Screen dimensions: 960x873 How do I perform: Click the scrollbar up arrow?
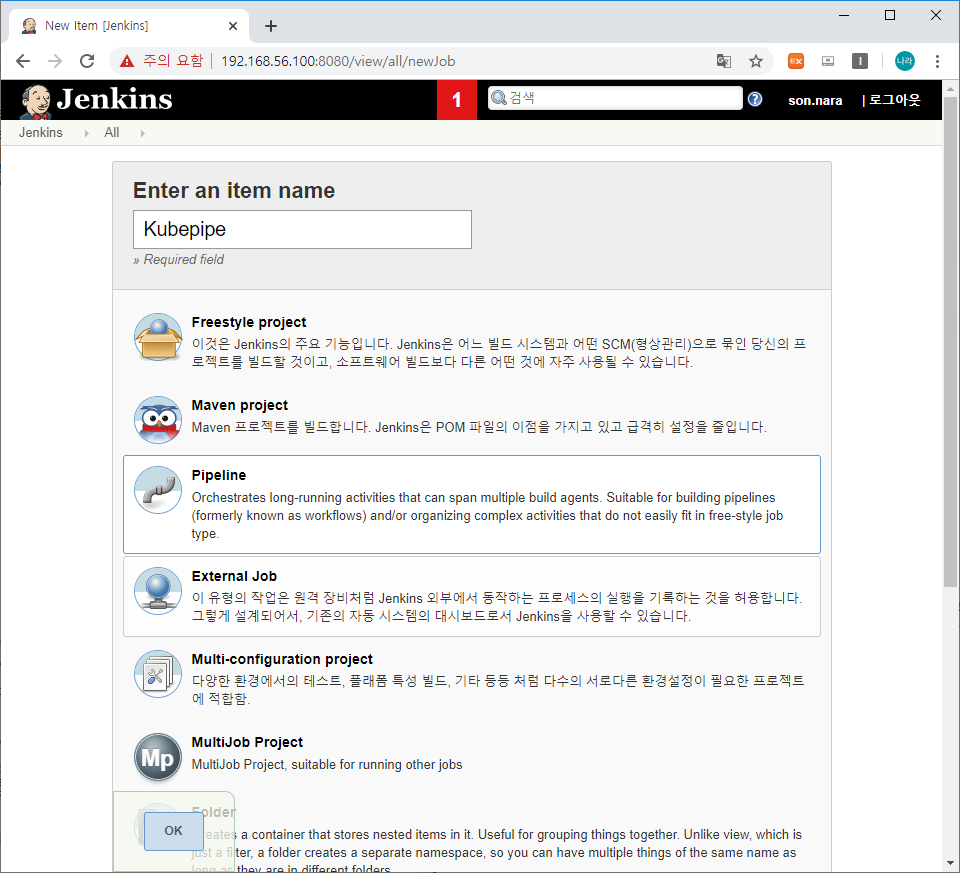950,89
